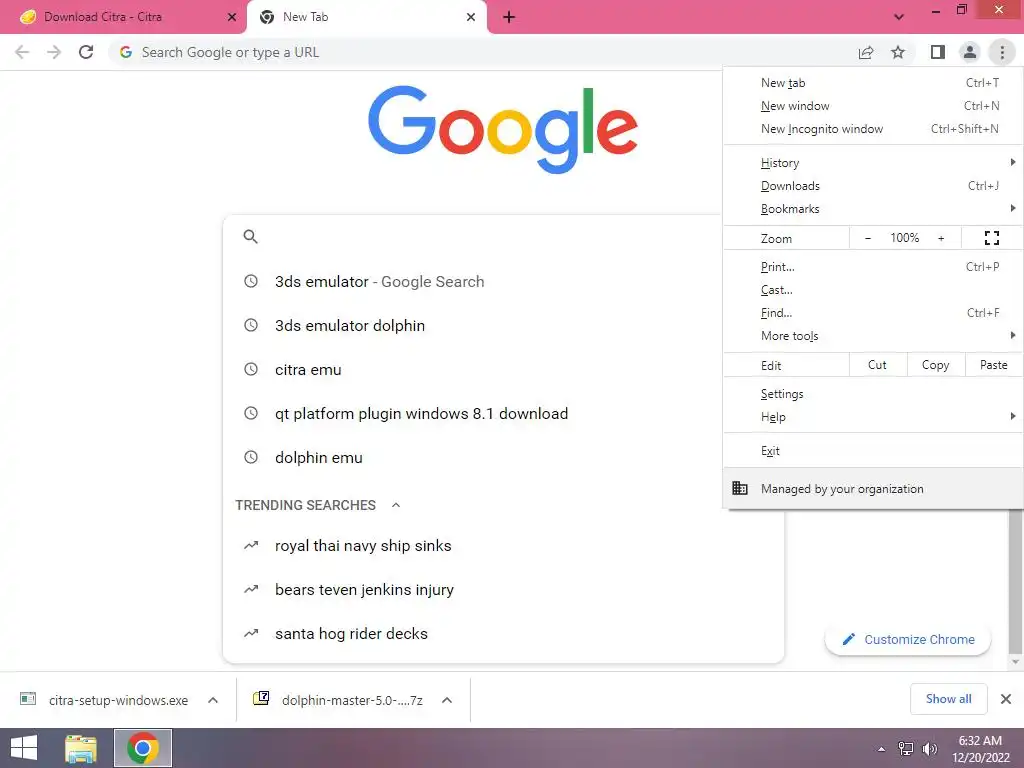Click the page vertical scrollbar
This screenshot has width=1024, height=768.
(x=1014, y=581)
